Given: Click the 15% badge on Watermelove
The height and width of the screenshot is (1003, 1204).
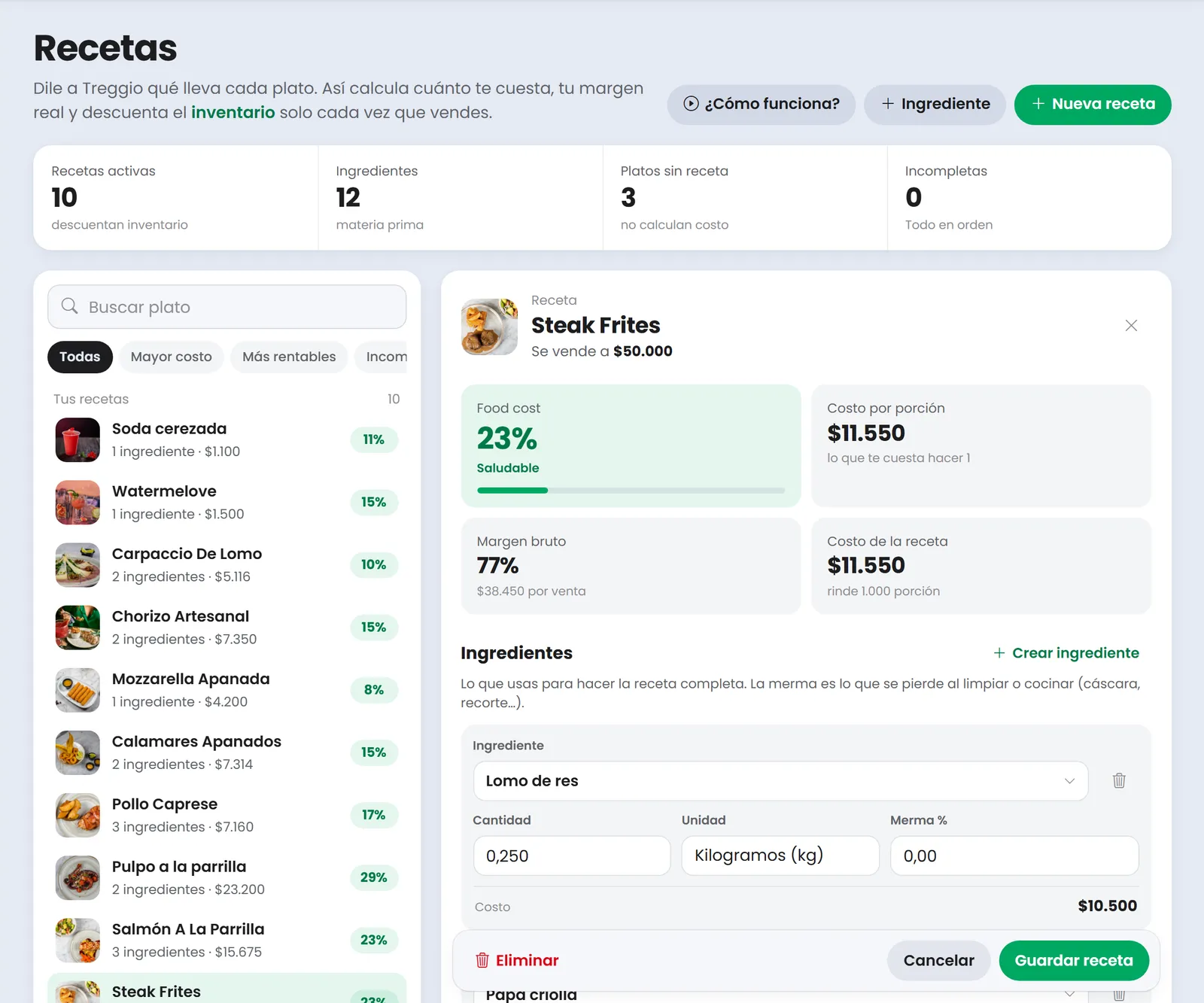Looking at the screenshot, I should [x=373, y=502].
